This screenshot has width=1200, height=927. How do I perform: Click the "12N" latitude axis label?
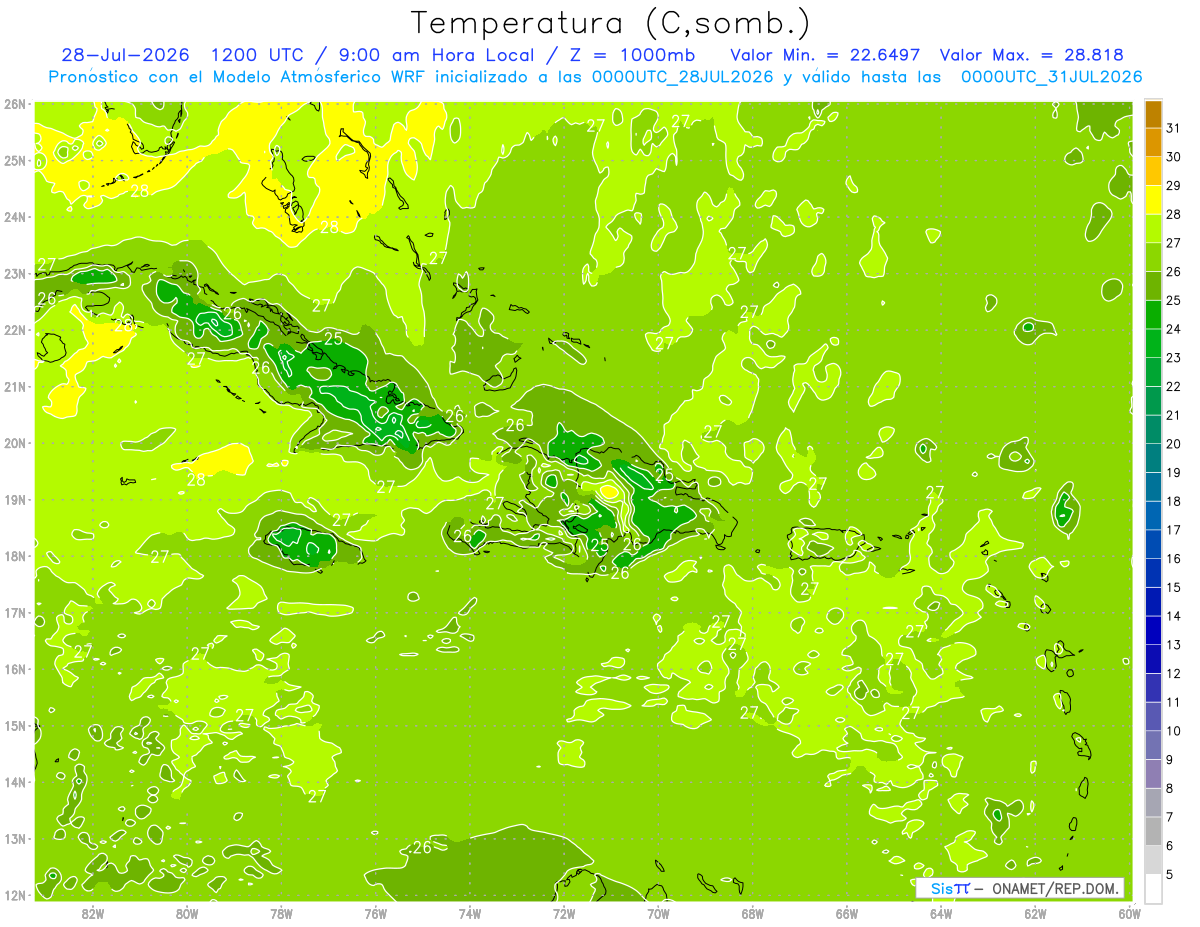pos(15,895)
